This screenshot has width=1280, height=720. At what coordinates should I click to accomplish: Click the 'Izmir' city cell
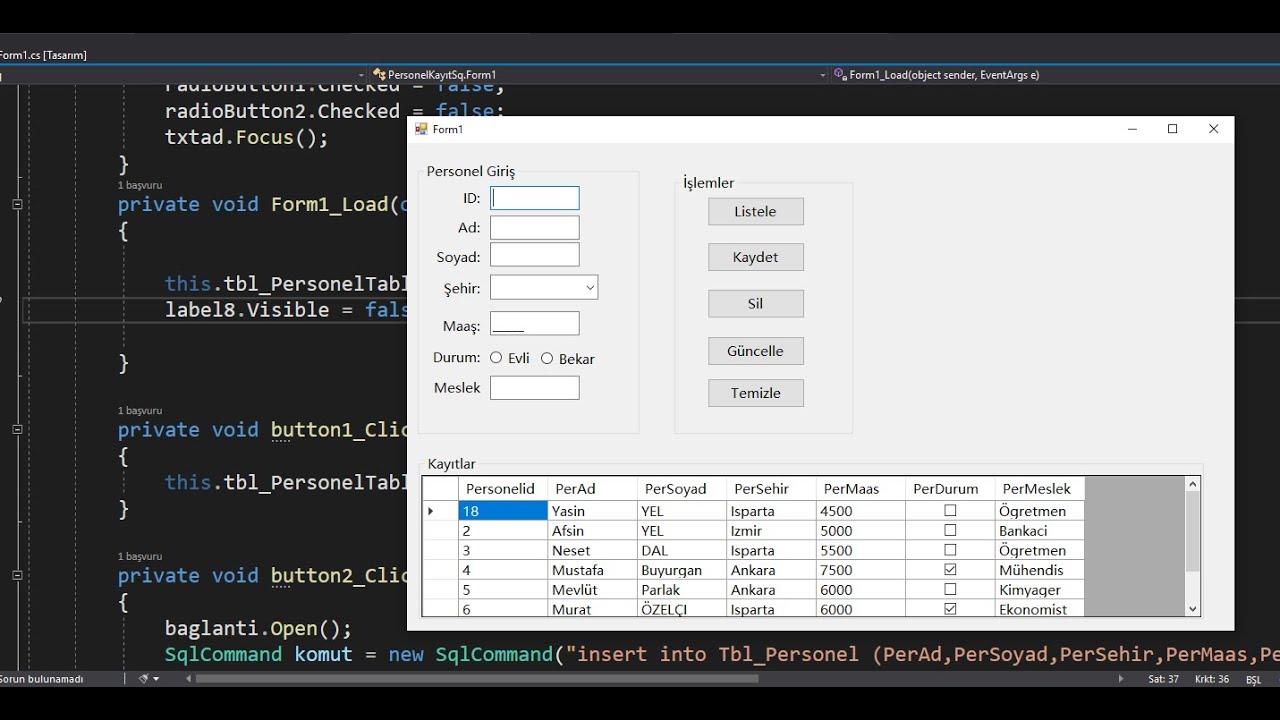(x=771, y=531)
